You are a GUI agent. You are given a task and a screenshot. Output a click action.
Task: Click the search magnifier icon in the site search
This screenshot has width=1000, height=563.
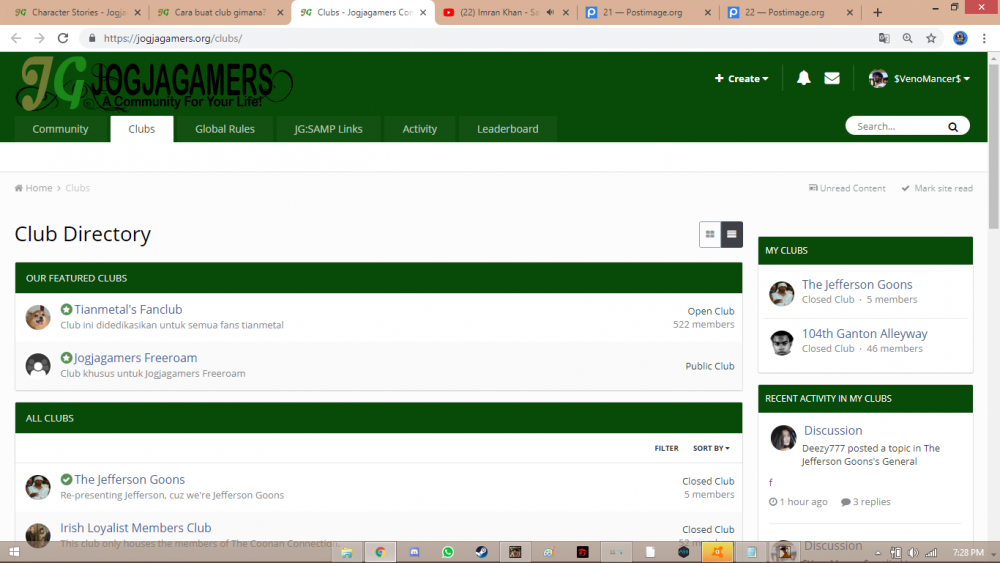pyautogui.click(x=953, y=127)
